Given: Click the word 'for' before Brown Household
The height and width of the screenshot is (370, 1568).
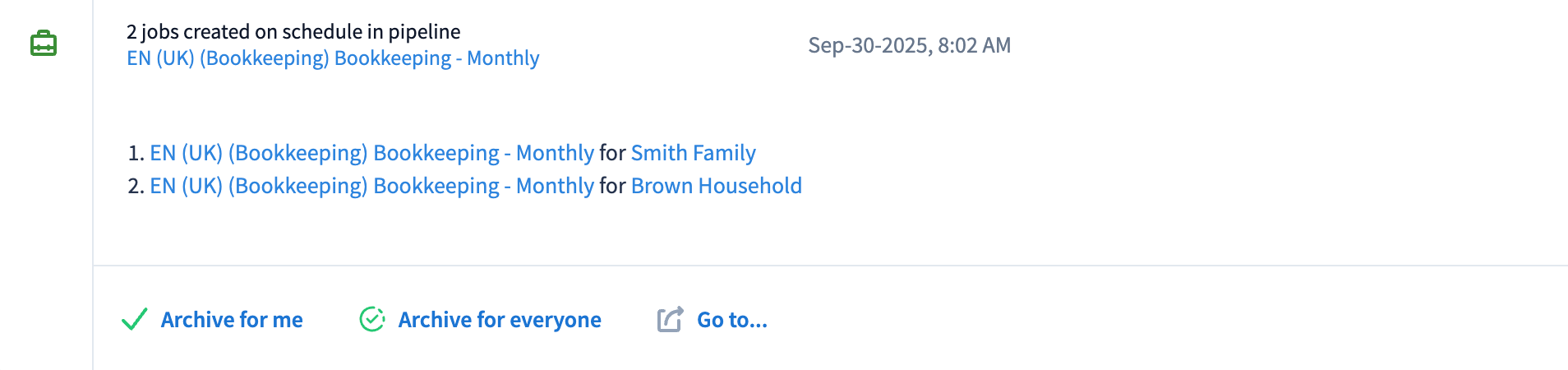Looking at the screenshot, I should point(612,186).
